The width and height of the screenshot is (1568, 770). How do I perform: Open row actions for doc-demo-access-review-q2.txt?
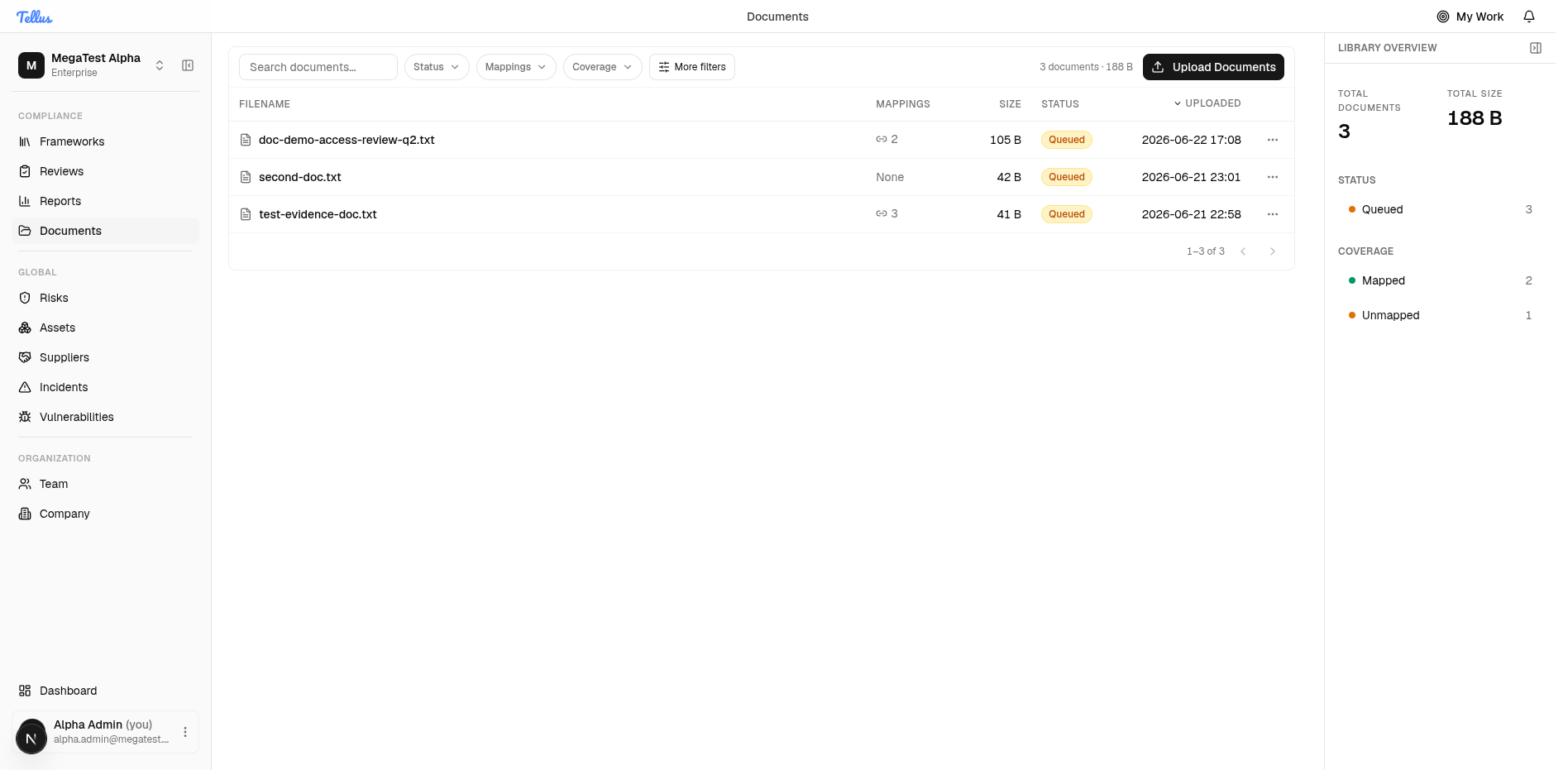[x=1273, y=140]
